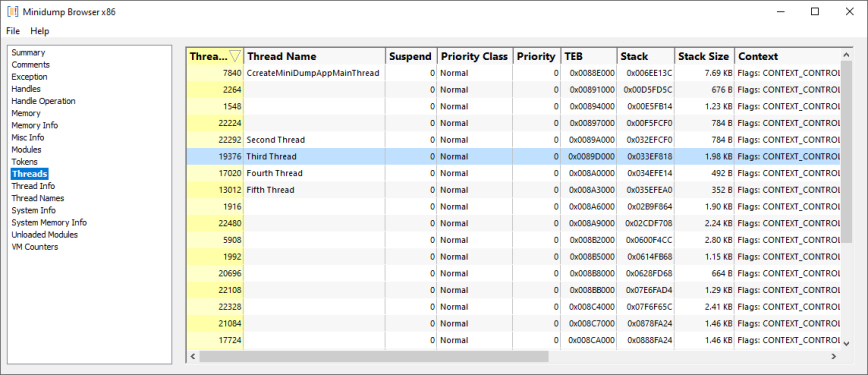Viewport: 868px width, 375px height.
Task: Select the Third Thread row
Action: point(514,156)
